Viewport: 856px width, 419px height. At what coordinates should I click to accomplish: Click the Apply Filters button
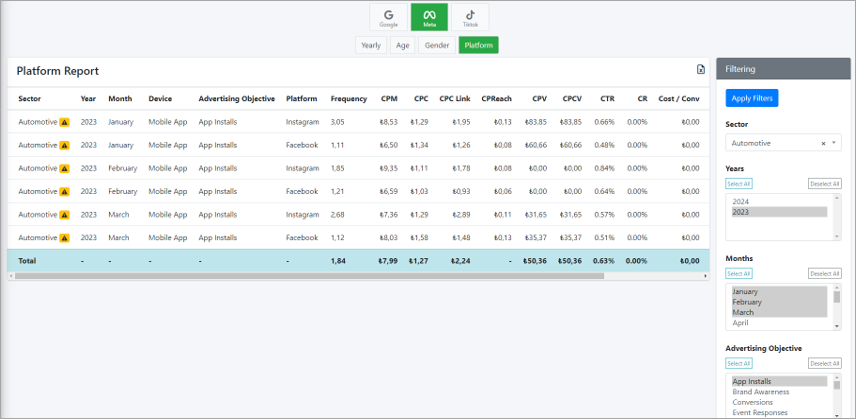click(752, 98)
